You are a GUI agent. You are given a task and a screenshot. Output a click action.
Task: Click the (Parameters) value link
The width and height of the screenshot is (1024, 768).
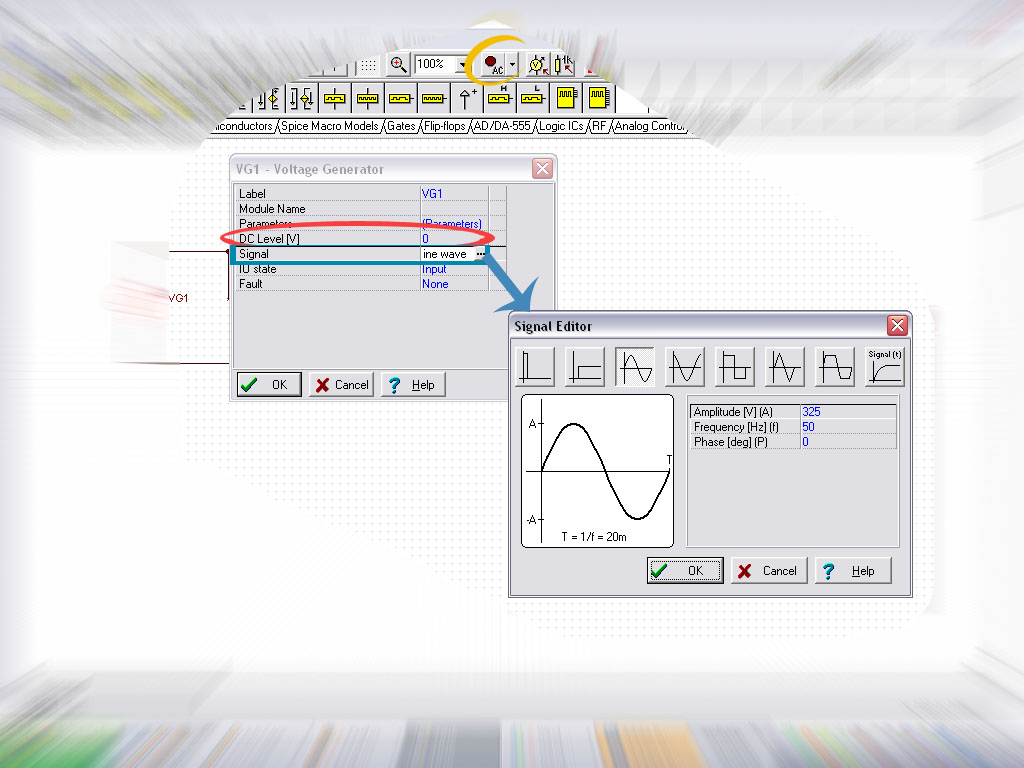(x=452, y=223)
